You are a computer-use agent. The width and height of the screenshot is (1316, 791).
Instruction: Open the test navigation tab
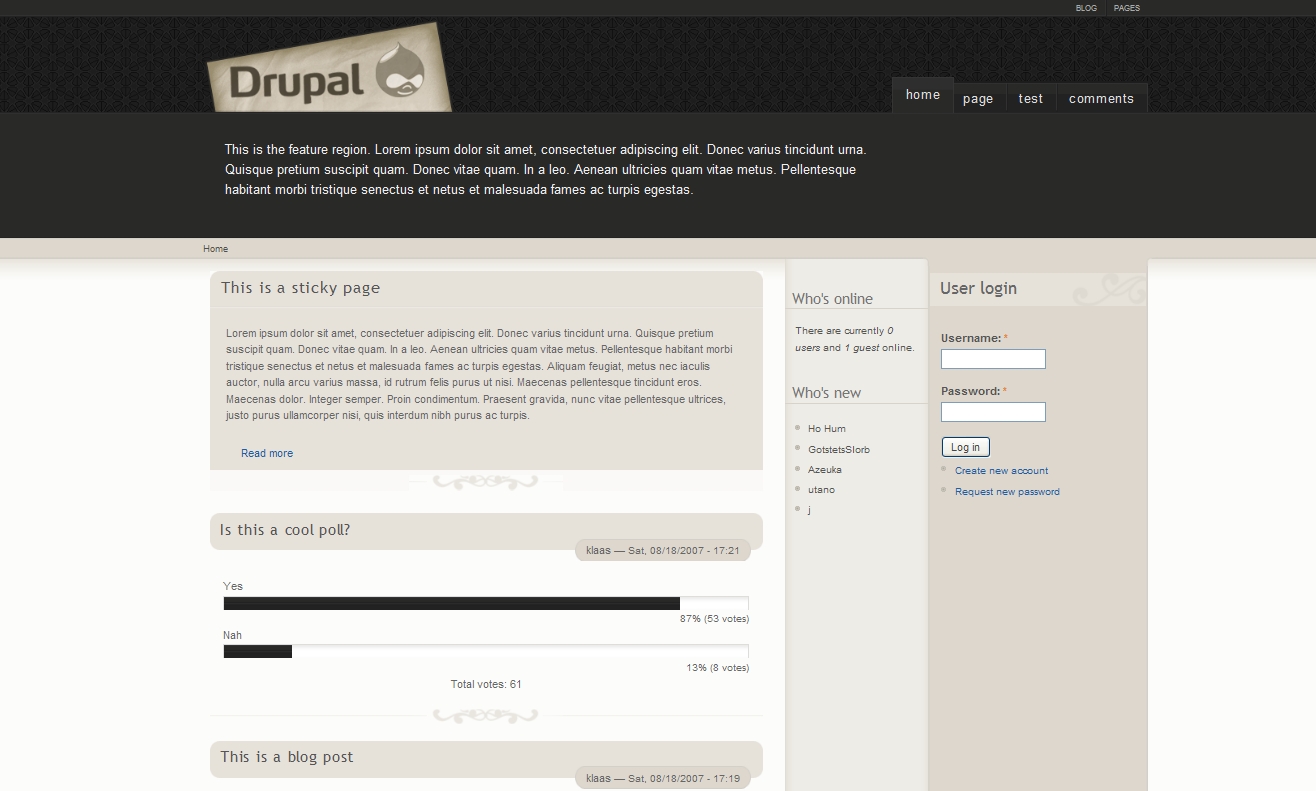click(x=1030, y=98)
